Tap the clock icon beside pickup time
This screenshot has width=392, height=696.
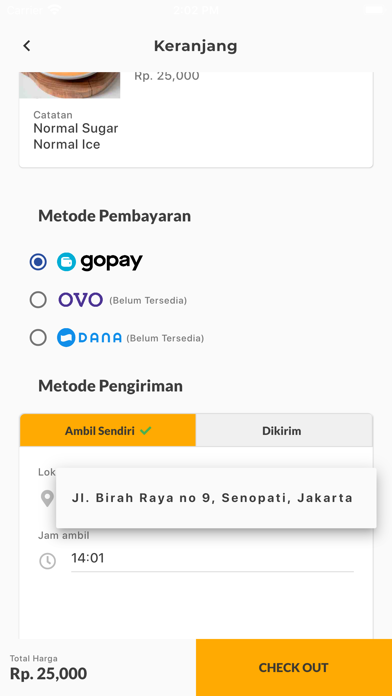(48, 561)
